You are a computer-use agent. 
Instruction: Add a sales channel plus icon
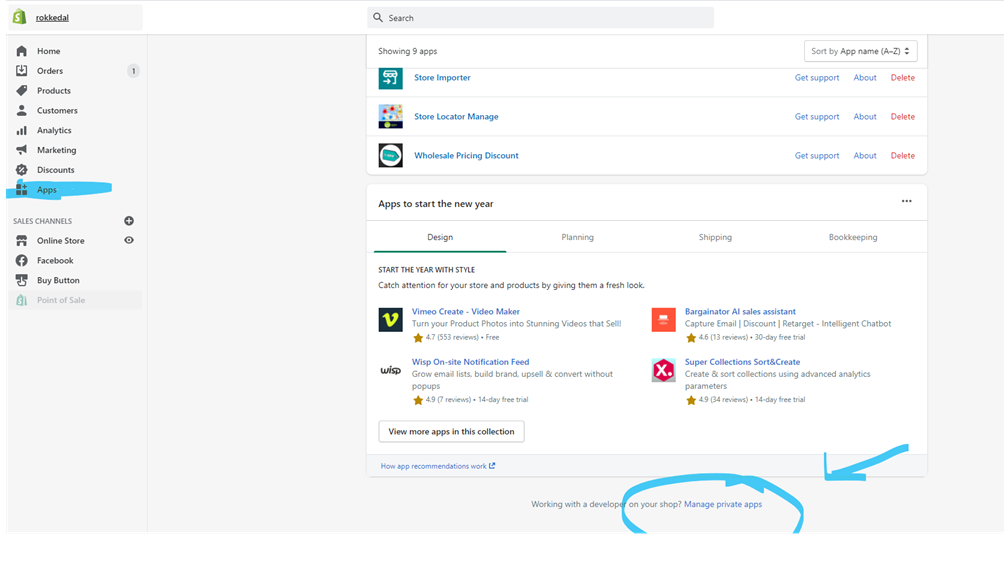coord(128,221)
